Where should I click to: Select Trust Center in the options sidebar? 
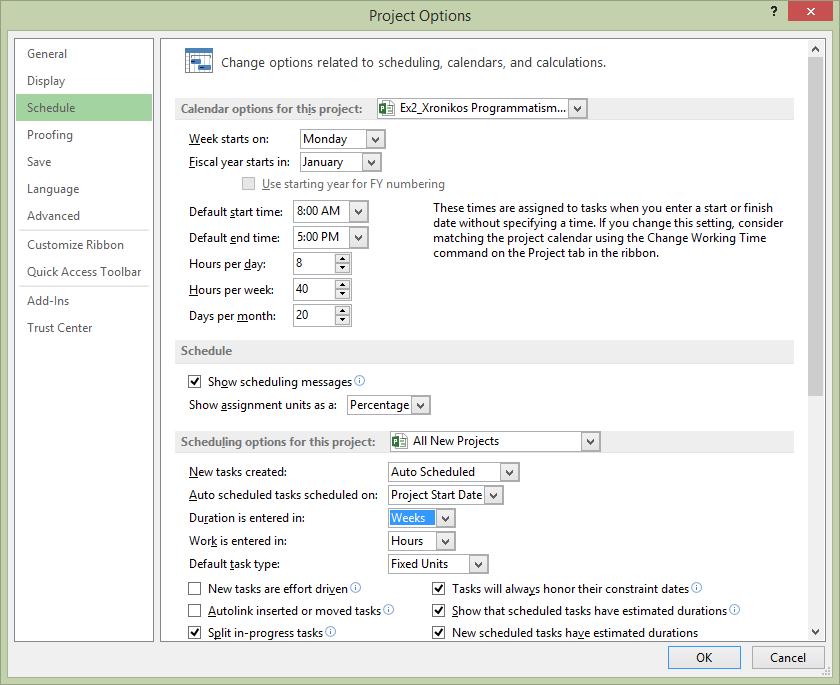(x=84, y=328)
